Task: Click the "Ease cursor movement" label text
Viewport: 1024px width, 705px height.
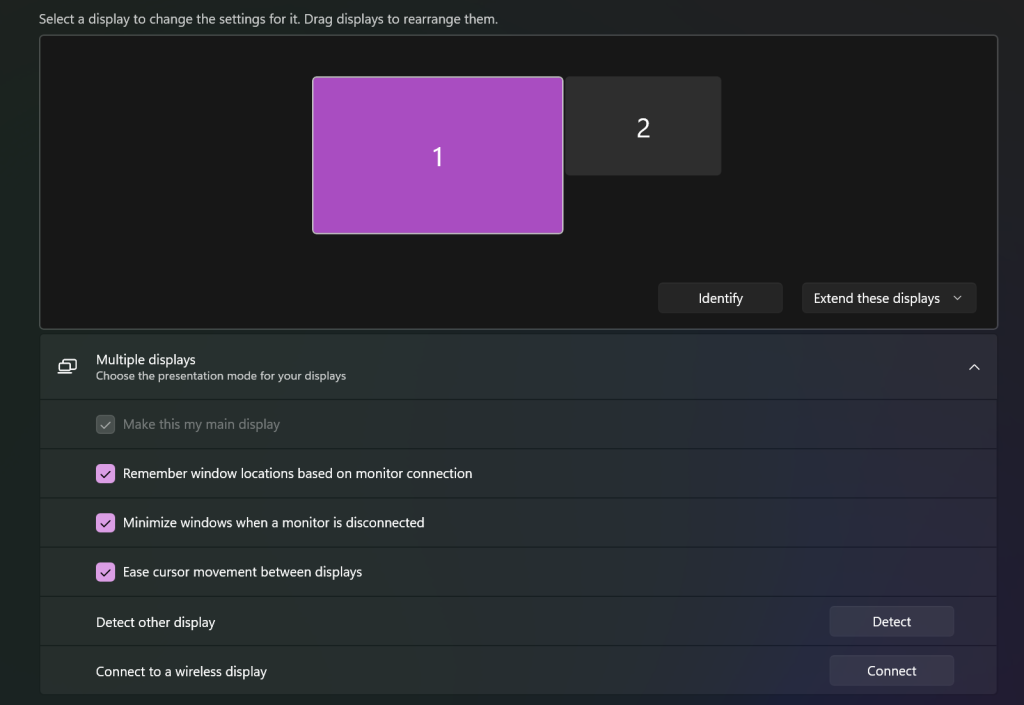Action: [x=242, y=572]
